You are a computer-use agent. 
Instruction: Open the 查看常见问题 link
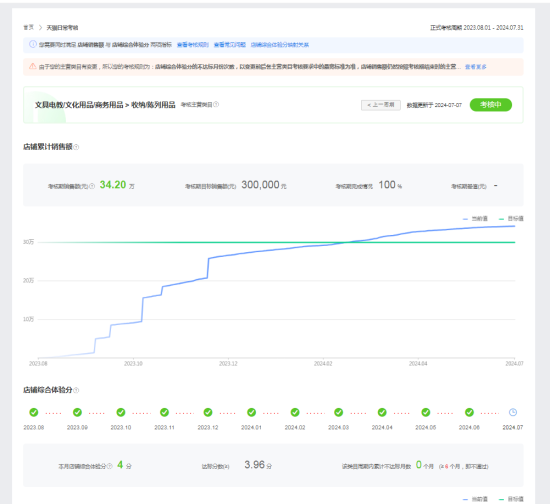pos(230,45)
